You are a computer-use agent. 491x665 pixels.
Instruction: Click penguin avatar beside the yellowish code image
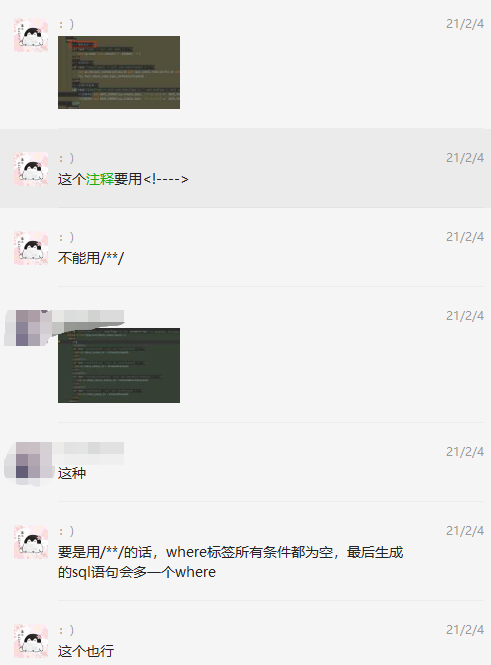(x=31, y=35)
